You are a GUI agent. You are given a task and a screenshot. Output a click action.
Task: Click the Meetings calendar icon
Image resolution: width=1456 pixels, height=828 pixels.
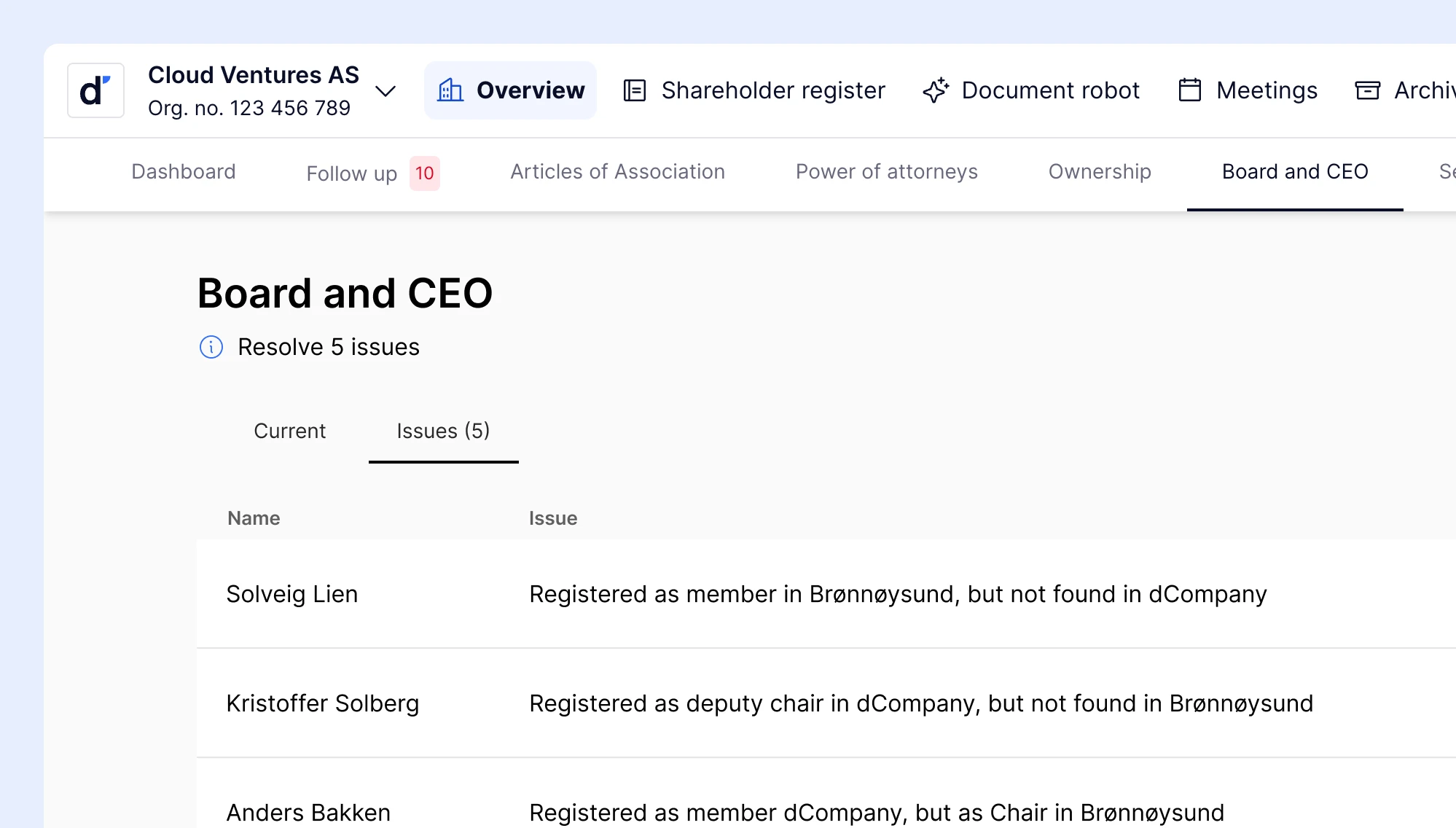pos(1190,90)
